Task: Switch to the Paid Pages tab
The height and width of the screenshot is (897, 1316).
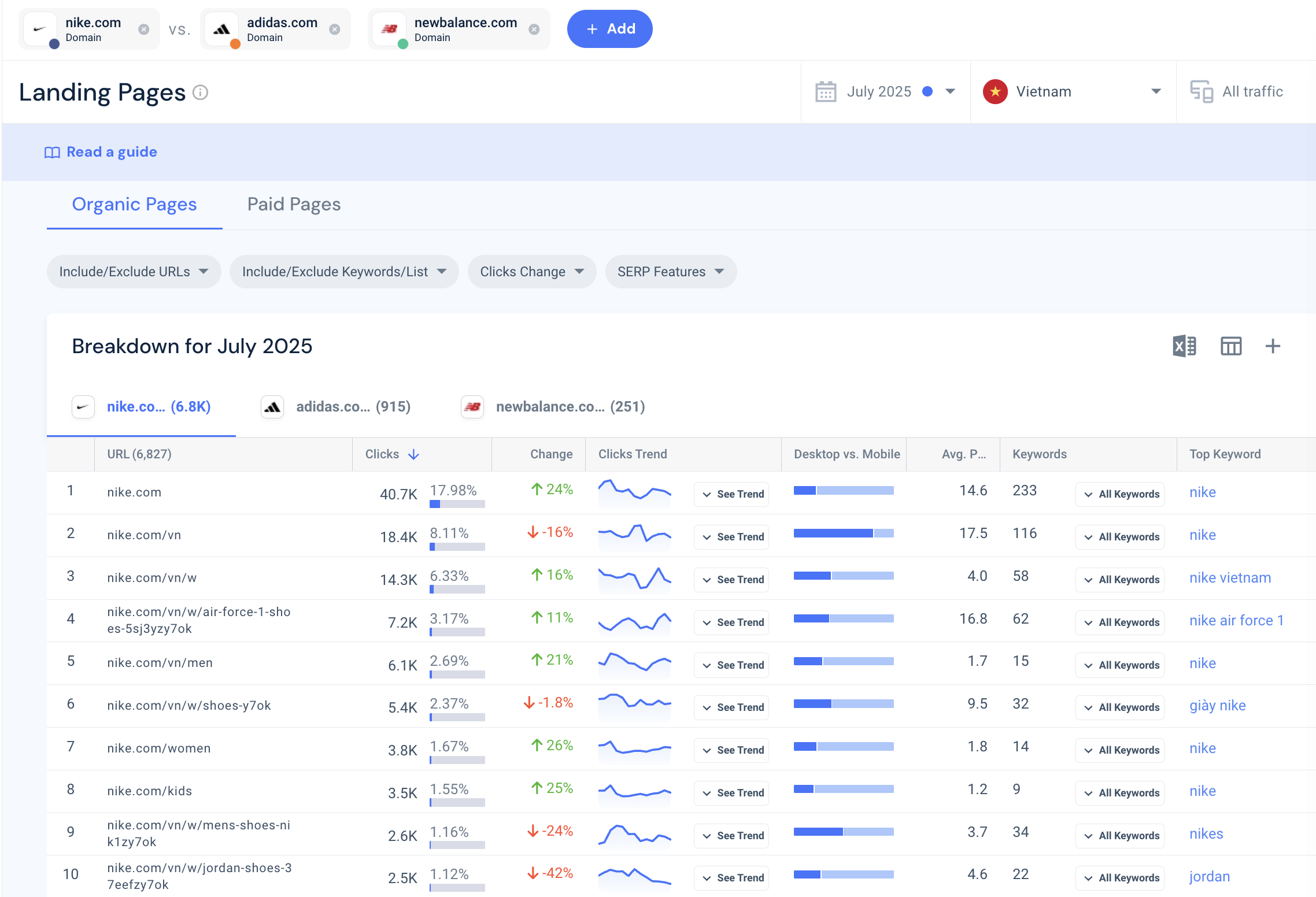Action: pyautogui.click(x=294, y=205)
